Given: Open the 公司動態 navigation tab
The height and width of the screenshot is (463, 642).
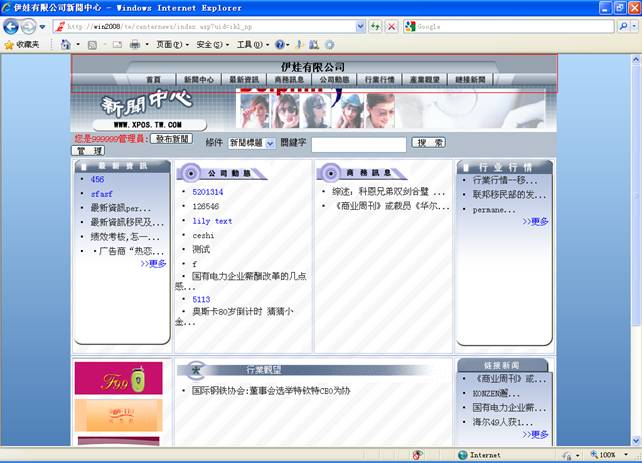Looking at the screenshot, I should click(x=334, y=79).
